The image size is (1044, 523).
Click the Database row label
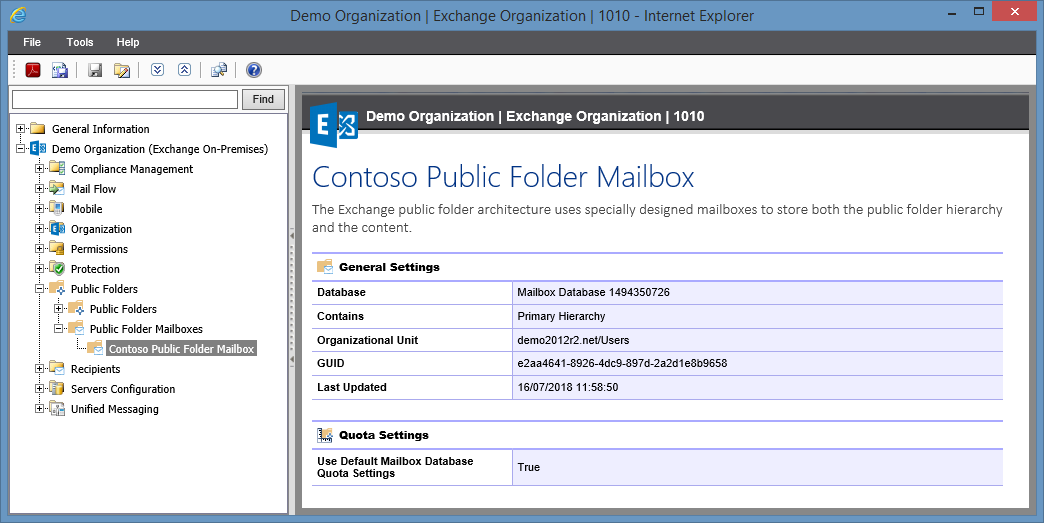341,292
